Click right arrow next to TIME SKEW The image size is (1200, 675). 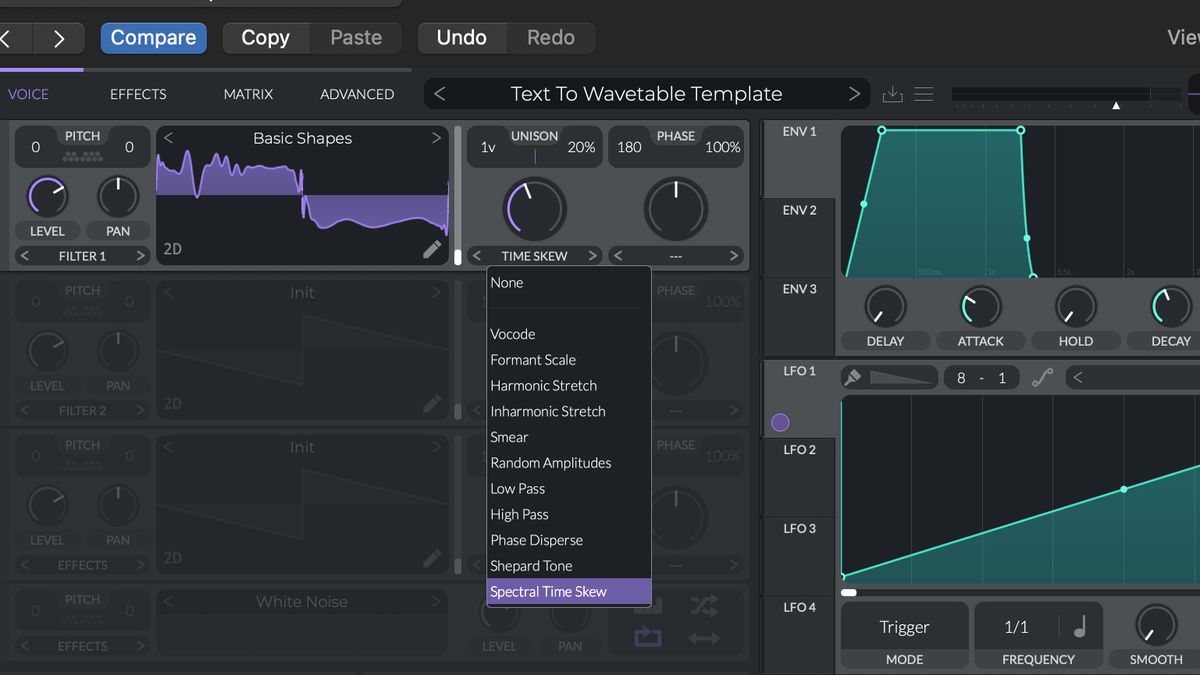click(592, 256)
